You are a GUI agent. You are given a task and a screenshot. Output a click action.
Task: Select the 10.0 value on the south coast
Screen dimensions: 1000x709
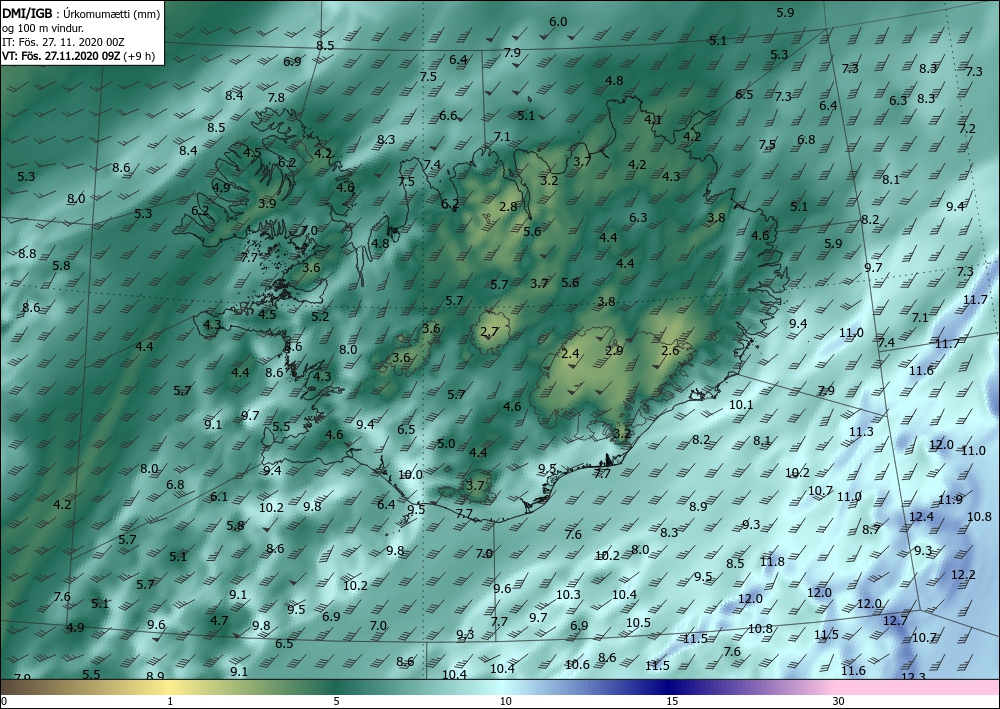[410, 474]
